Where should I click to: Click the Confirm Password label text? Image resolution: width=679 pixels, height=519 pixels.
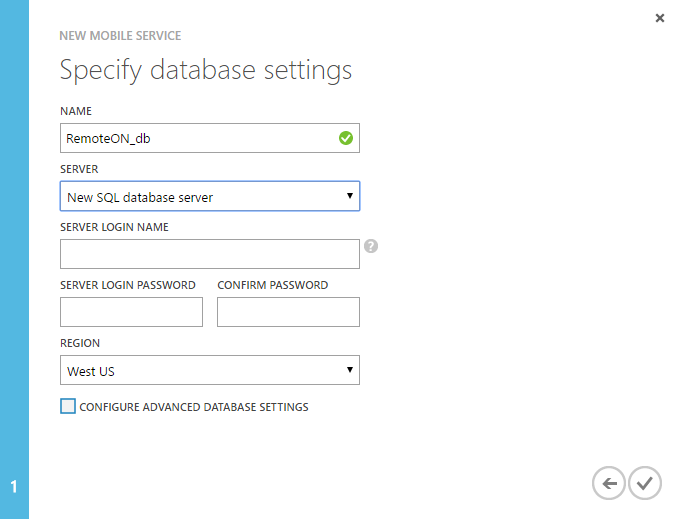click(x=272, y=285)
